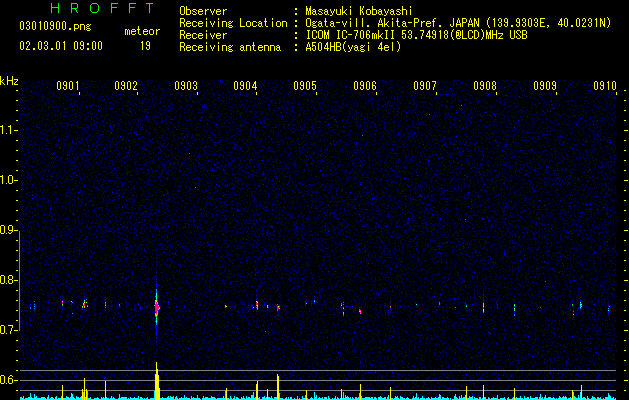Click the tallest yellow intensity spike after 0902

[x=157, y=381]
